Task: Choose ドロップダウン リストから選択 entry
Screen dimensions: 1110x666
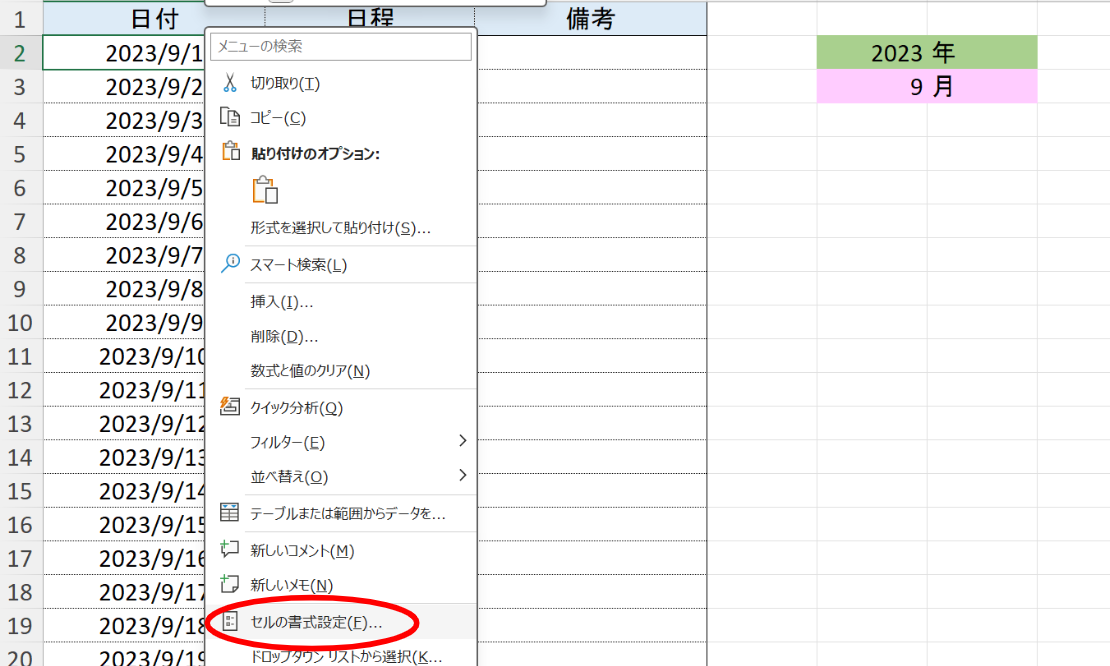Action: tap(345, 657)
